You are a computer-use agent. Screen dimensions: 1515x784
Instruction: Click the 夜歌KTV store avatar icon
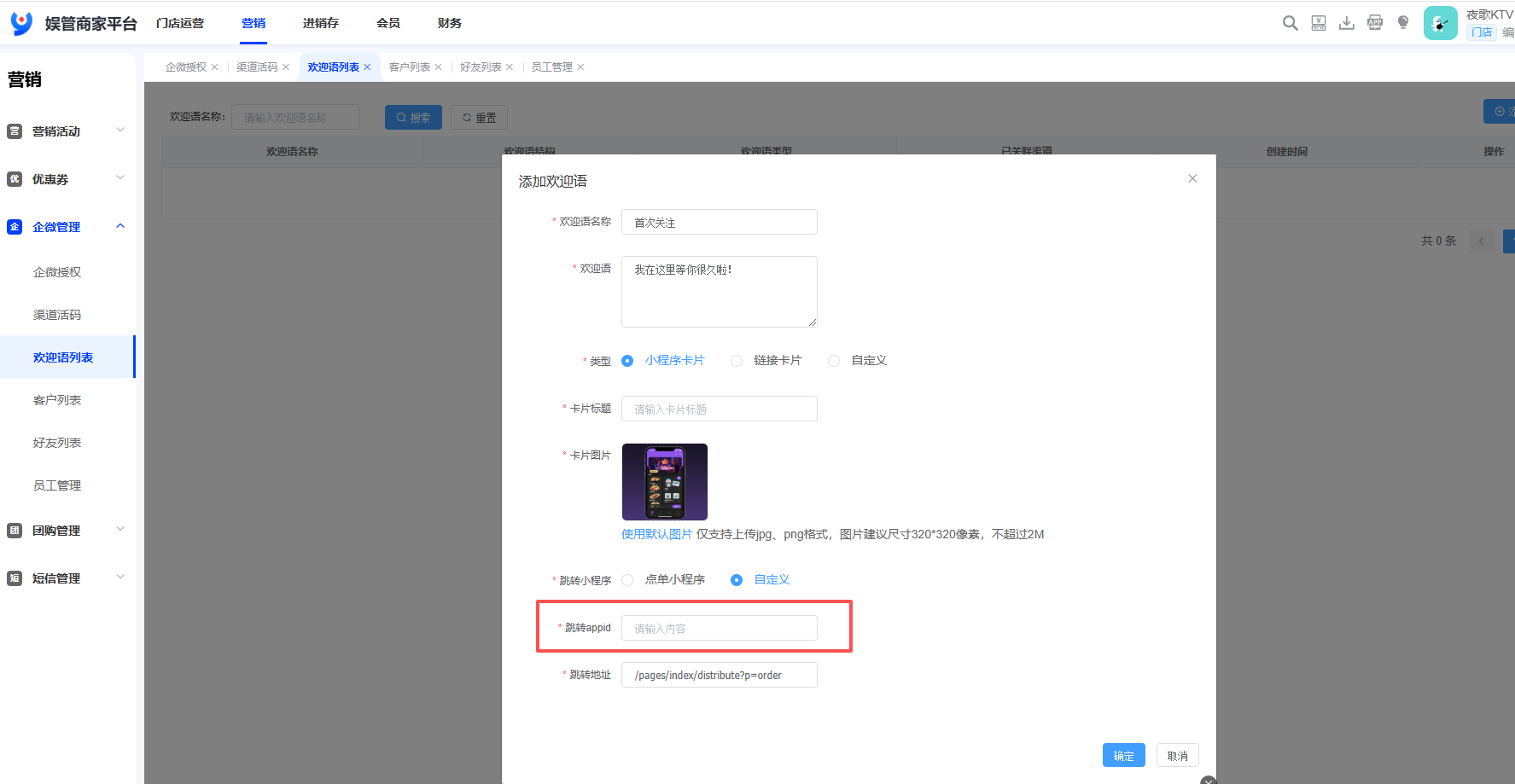1440,23
